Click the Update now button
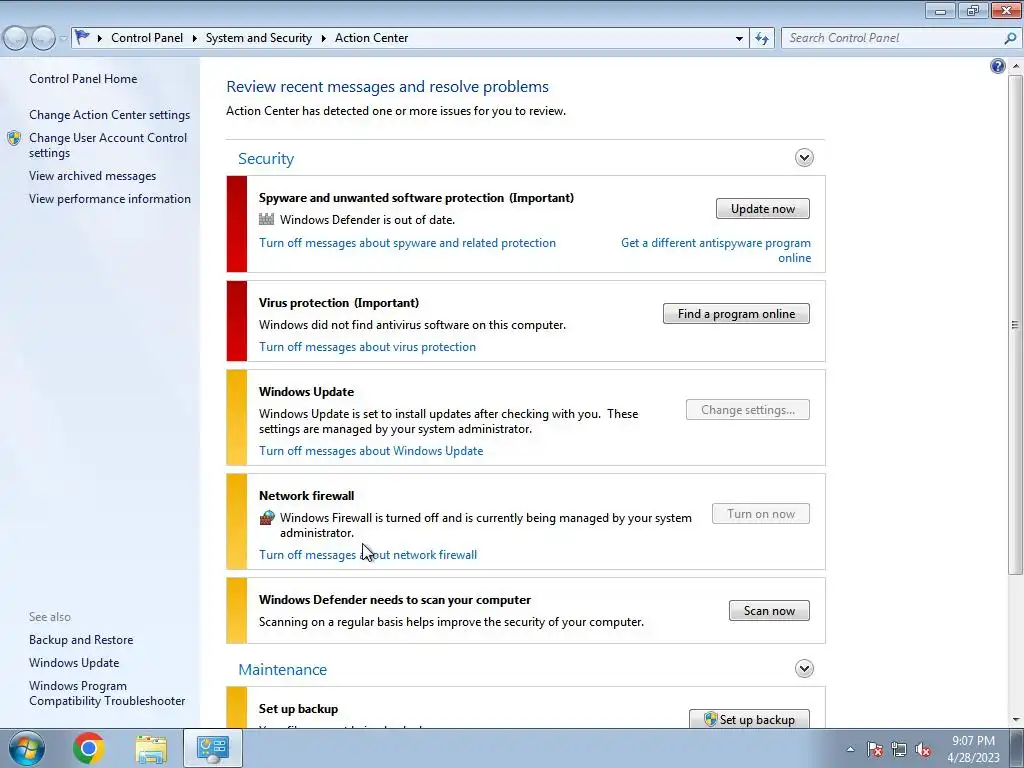 [763, 208]
